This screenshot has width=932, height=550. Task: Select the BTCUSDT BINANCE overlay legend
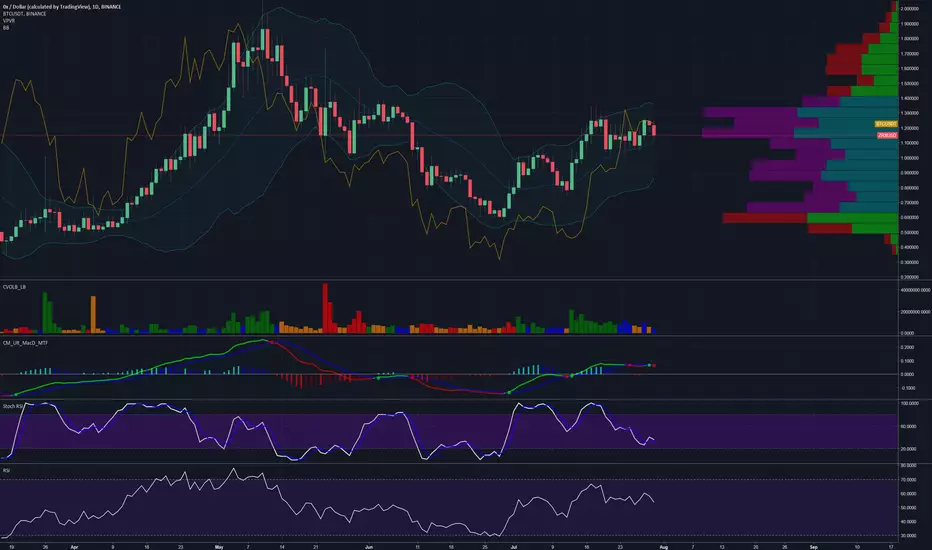24,14
